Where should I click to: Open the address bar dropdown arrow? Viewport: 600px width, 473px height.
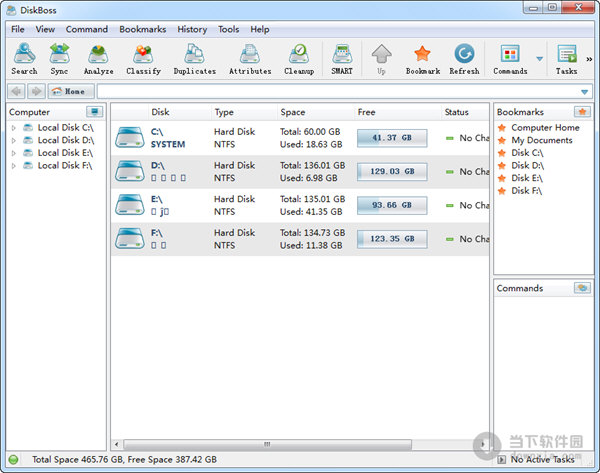tap(584, 92)
